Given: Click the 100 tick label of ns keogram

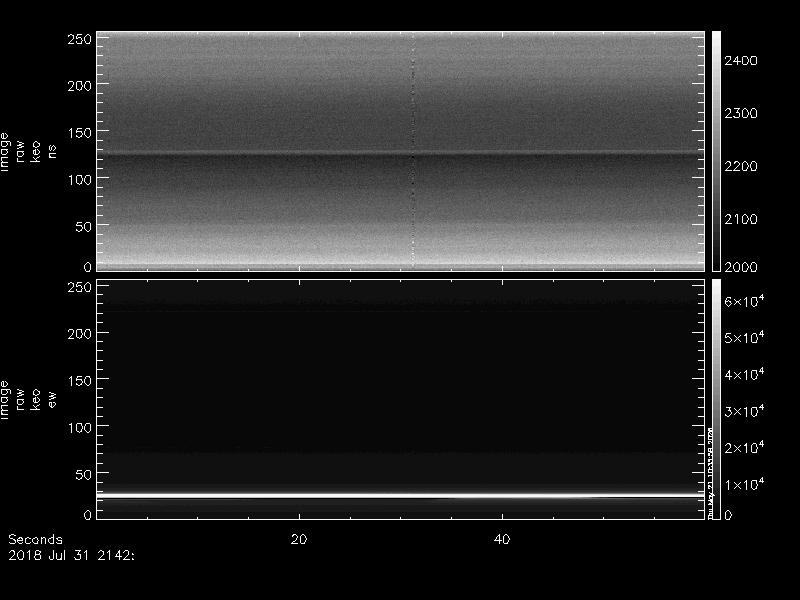Looking at the screenshot, I should point(80,180).
